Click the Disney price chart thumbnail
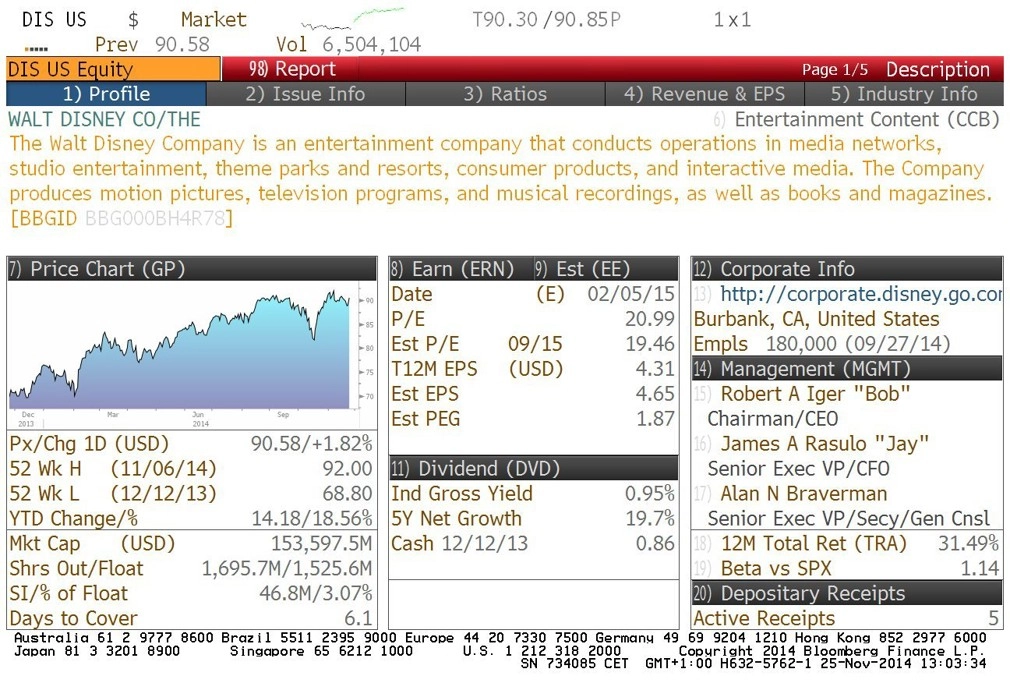 click(x=192, y=355)
